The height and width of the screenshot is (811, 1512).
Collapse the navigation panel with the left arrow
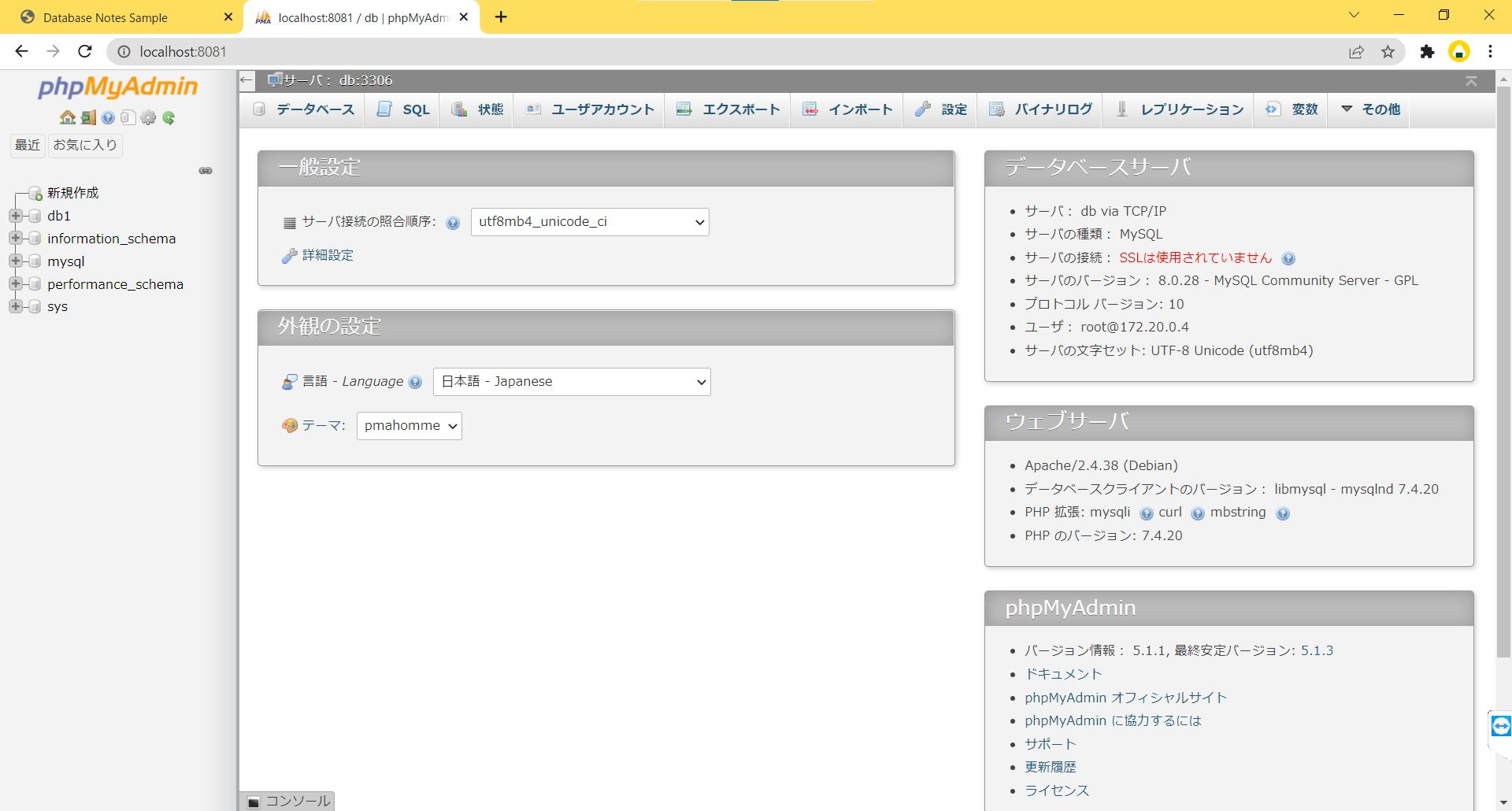click(246, 80)
